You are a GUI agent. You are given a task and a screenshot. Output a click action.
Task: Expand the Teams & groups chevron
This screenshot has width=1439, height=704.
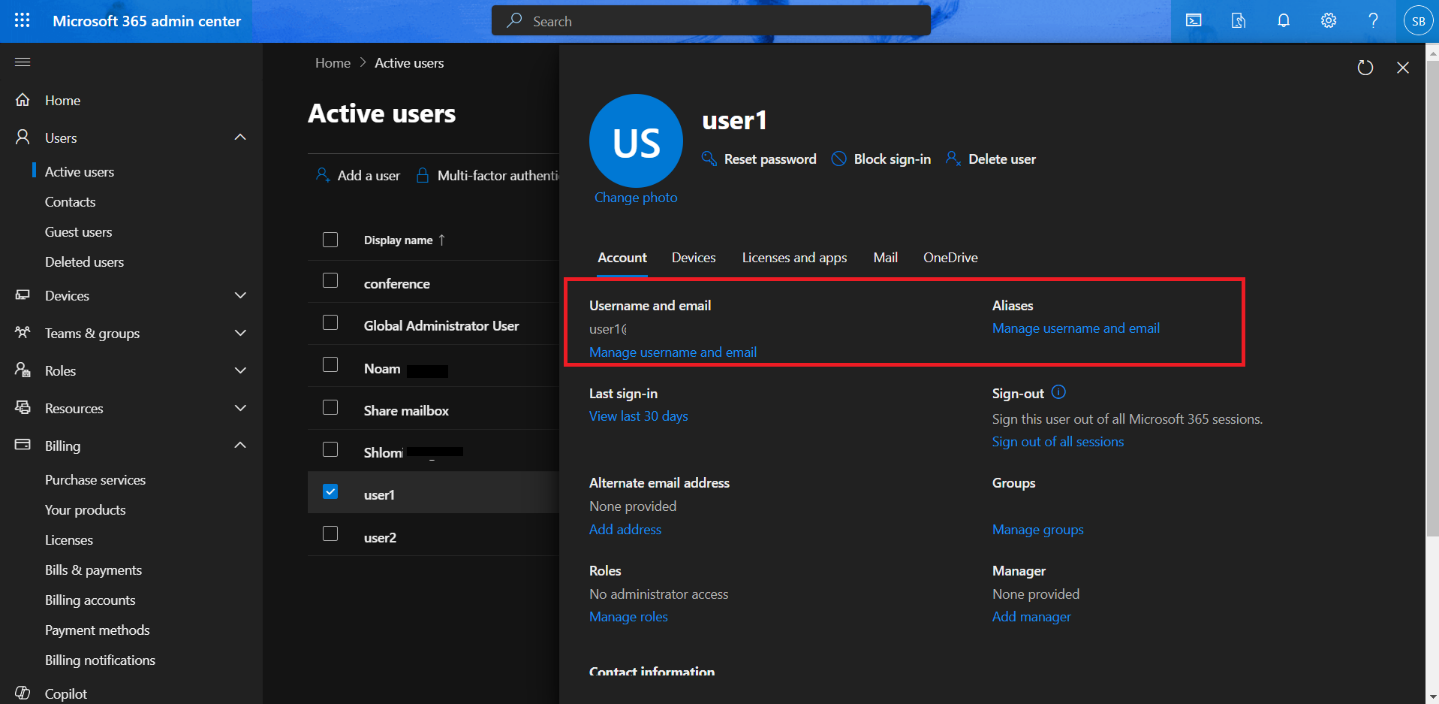[240, 333]
